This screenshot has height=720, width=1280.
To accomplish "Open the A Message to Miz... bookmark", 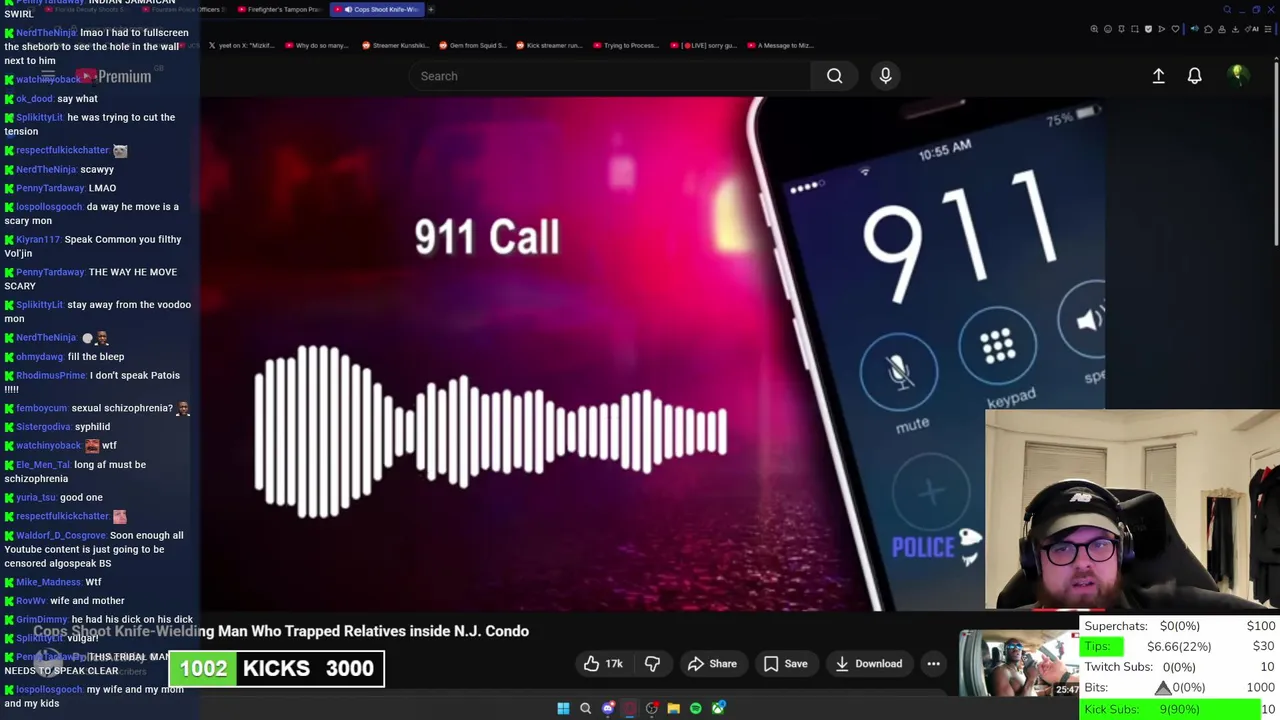I will click(780, 45).
